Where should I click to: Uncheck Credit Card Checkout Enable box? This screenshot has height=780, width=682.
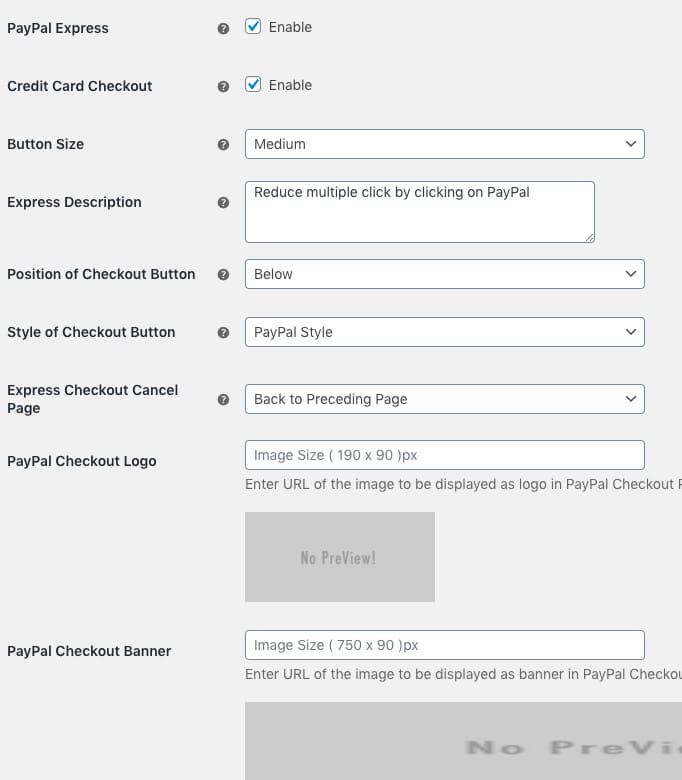coord(253,85)
